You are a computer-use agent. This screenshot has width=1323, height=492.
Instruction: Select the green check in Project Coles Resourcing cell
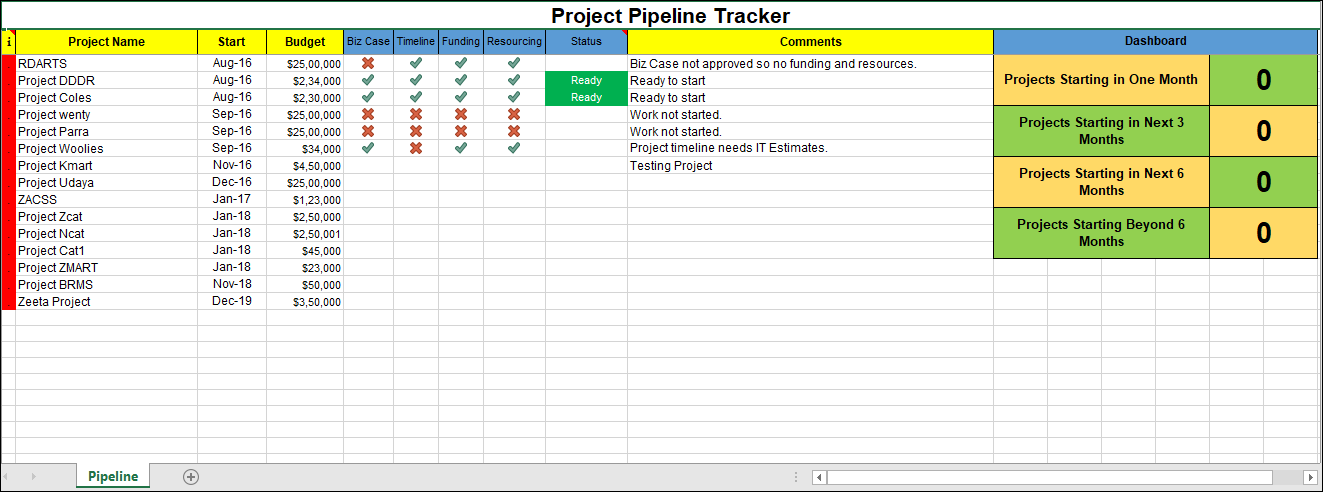514,97
